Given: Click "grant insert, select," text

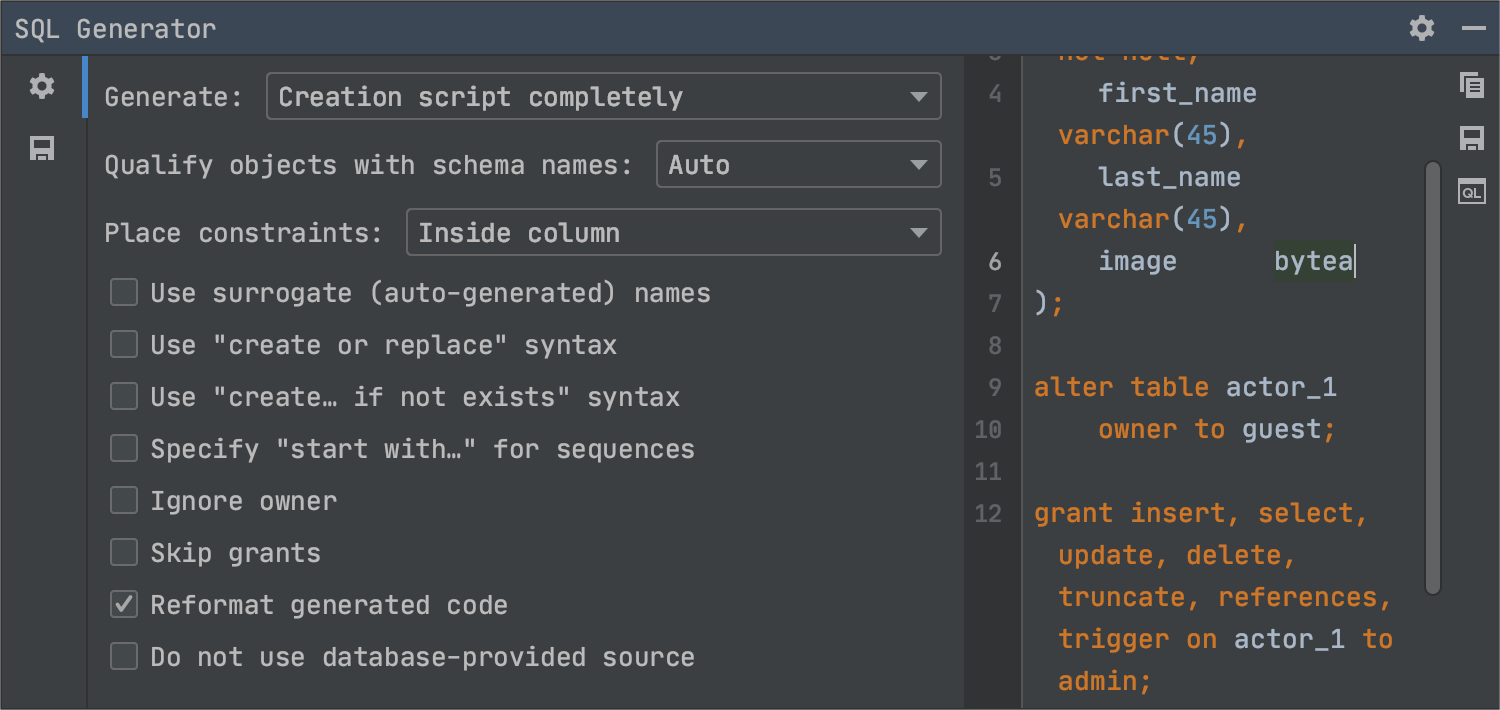Looking at the screenshot, I should pos(1201,514).
